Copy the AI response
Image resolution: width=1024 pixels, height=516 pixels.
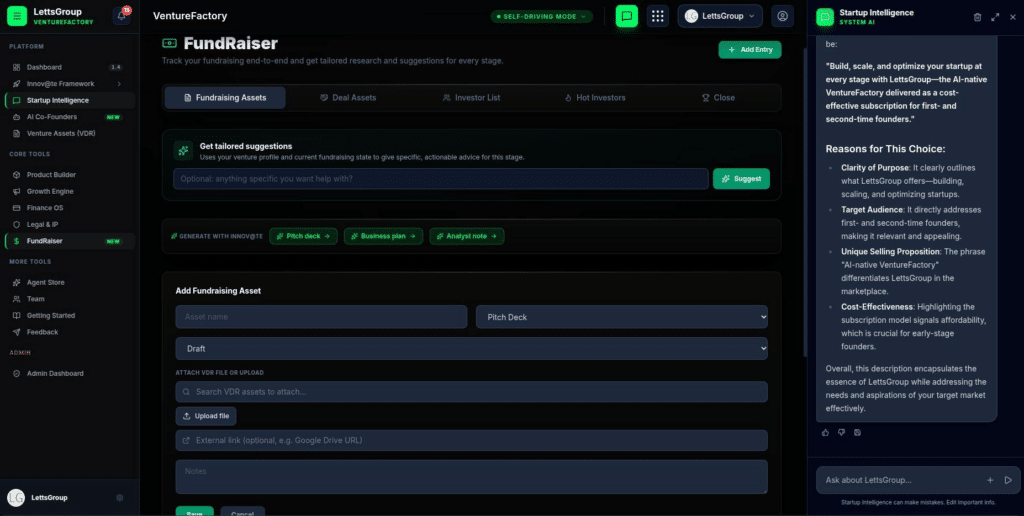point(857,432)
